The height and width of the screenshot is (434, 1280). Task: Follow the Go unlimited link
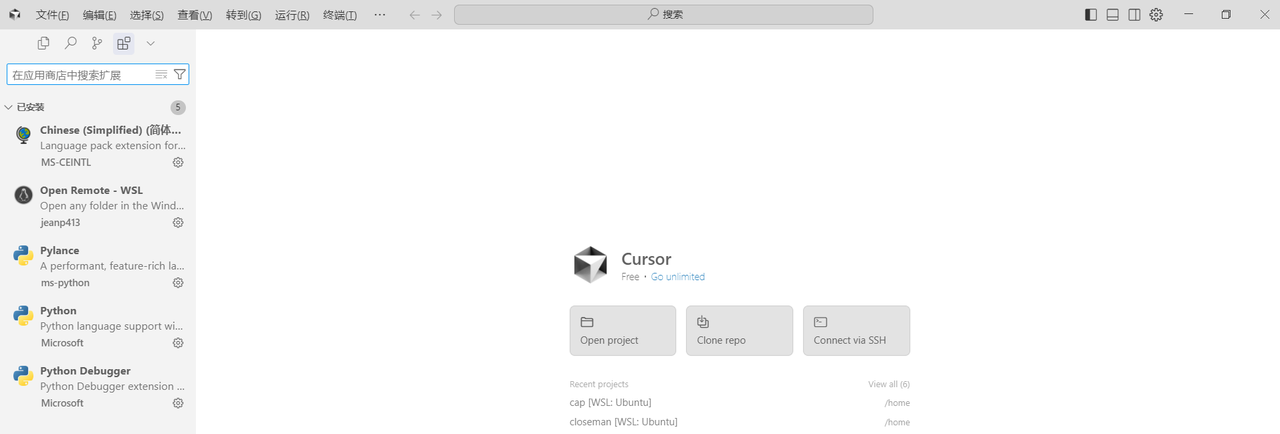pos(678,277)
